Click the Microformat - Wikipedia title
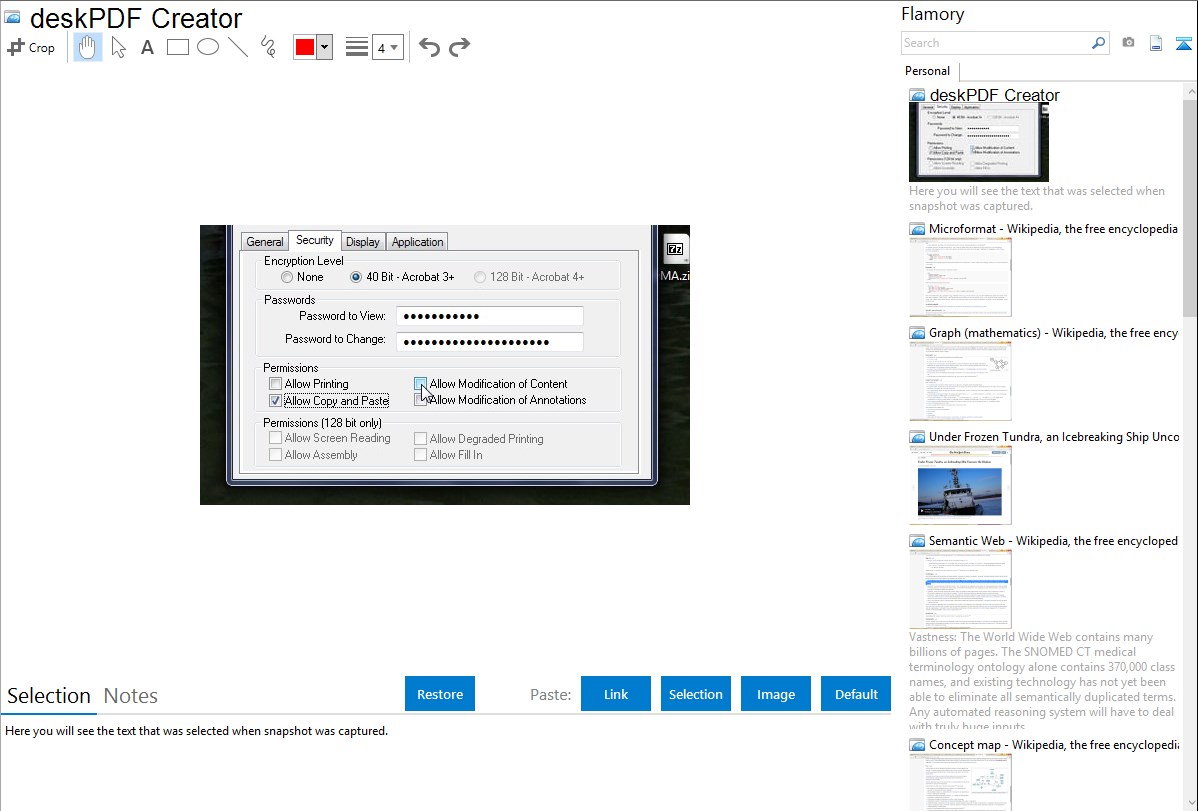The height and width of the screenshot is (811, 1198). coord(1053,229)
